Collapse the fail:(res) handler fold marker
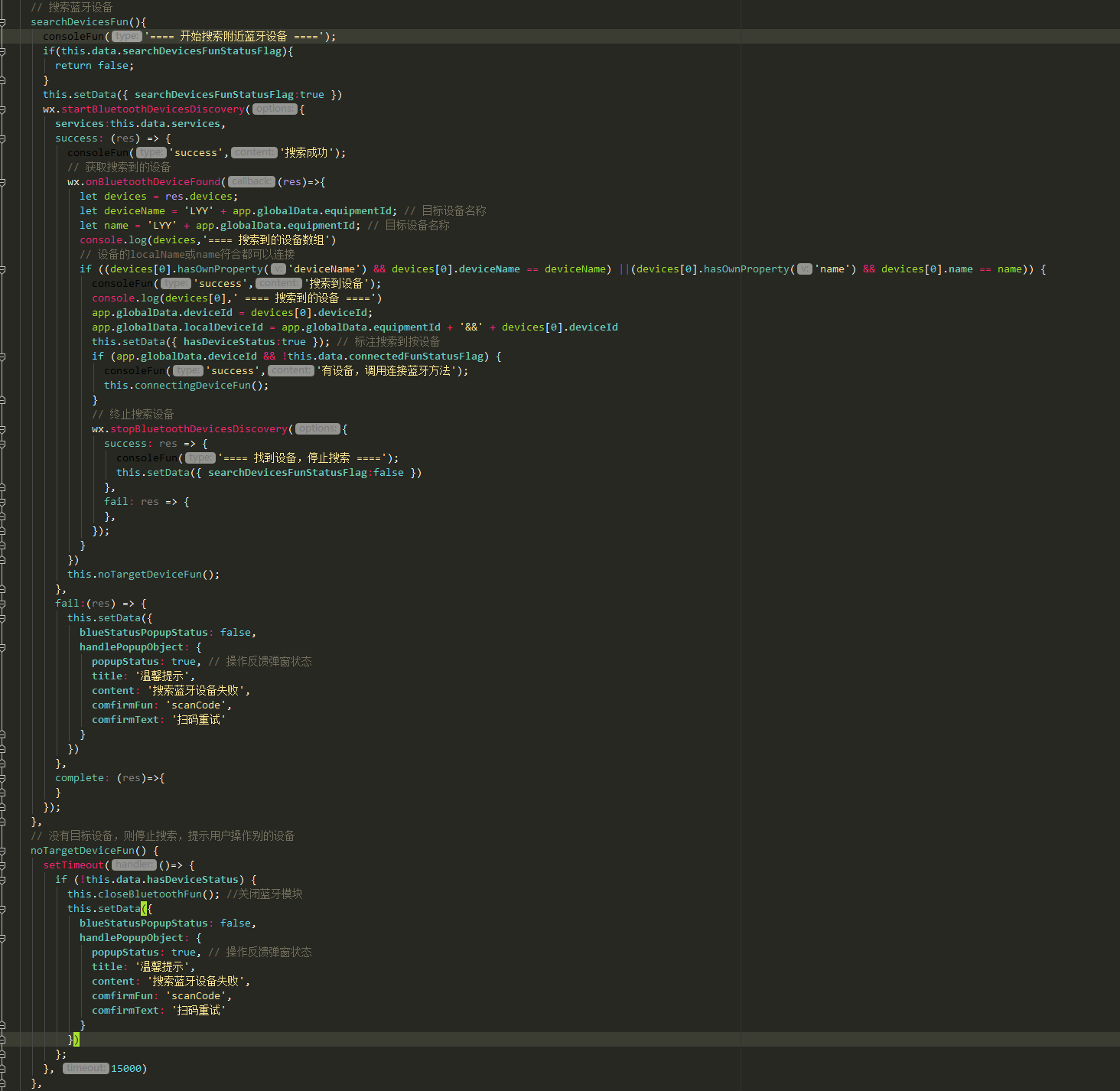 pyautogui.click(x=2, y=604)
